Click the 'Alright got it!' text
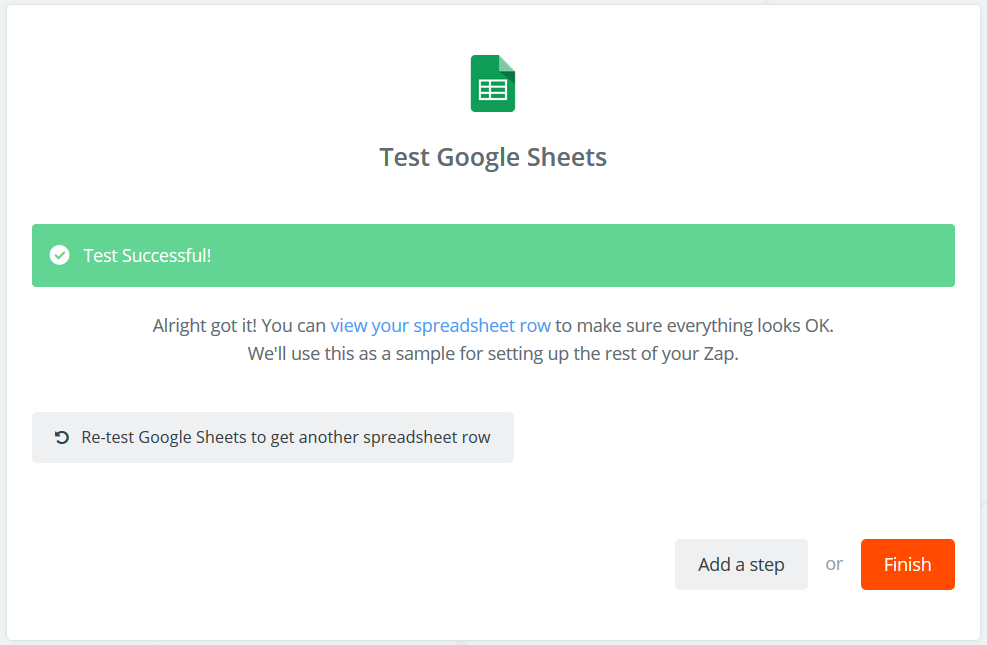 [x=204, y=325]
